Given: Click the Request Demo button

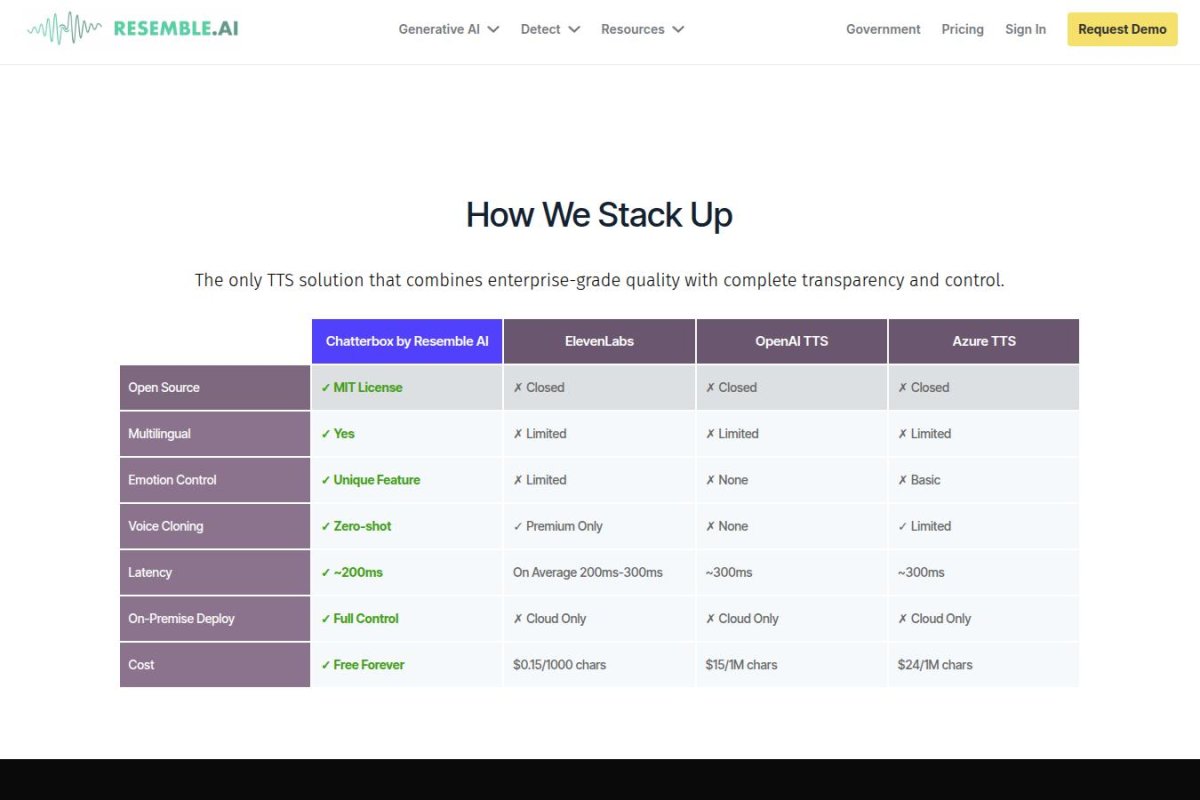Looking at the screenshot, I should tap(1122, 29).
